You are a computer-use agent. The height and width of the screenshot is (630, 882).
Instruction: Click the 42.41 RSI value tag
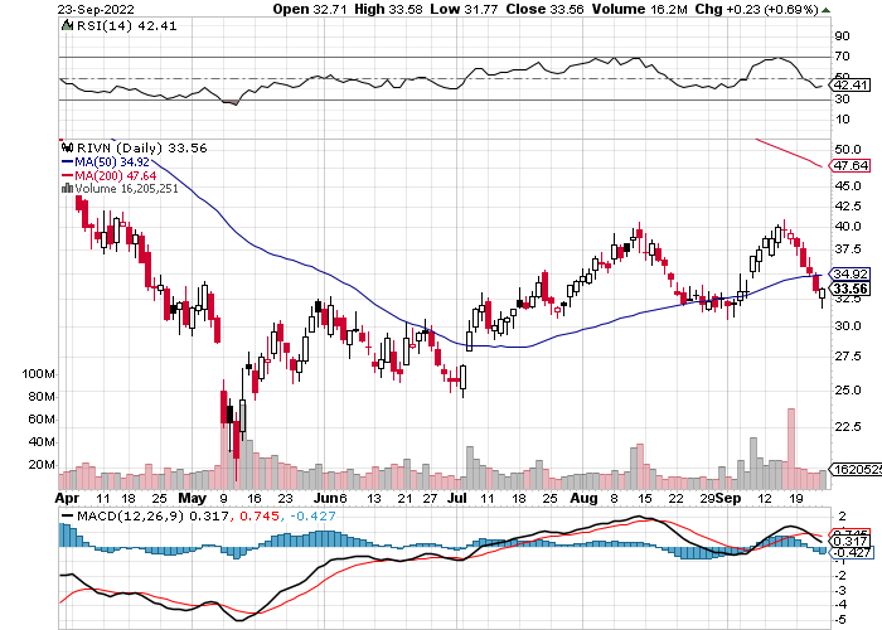(849, 86)
